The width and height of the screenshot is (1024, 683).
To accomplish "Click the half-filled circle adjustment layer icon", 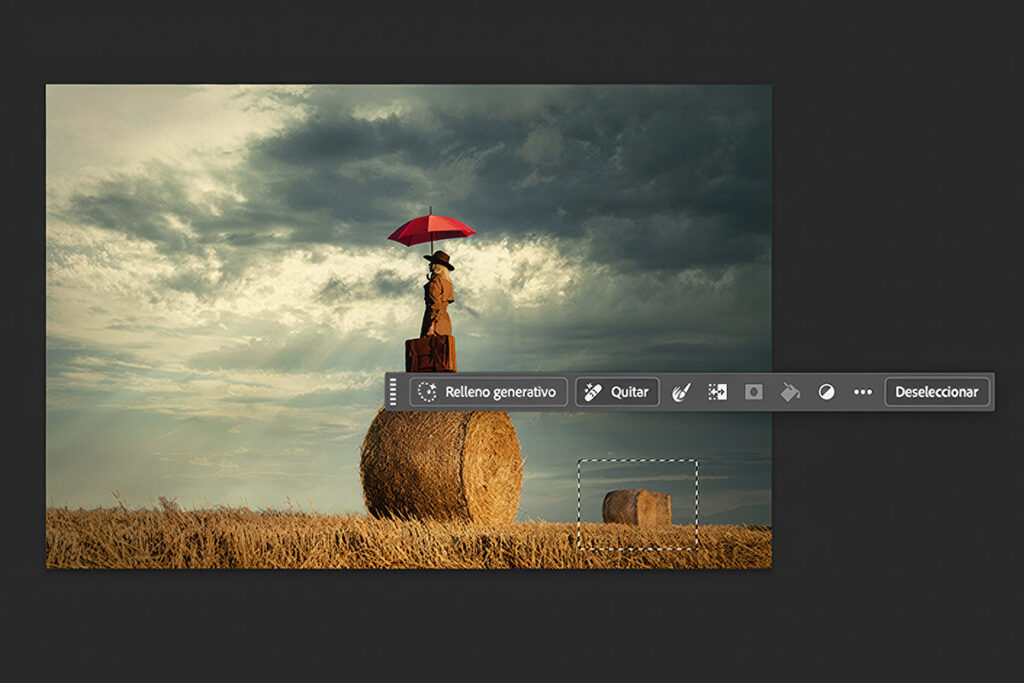I will [x=826, y=392].
